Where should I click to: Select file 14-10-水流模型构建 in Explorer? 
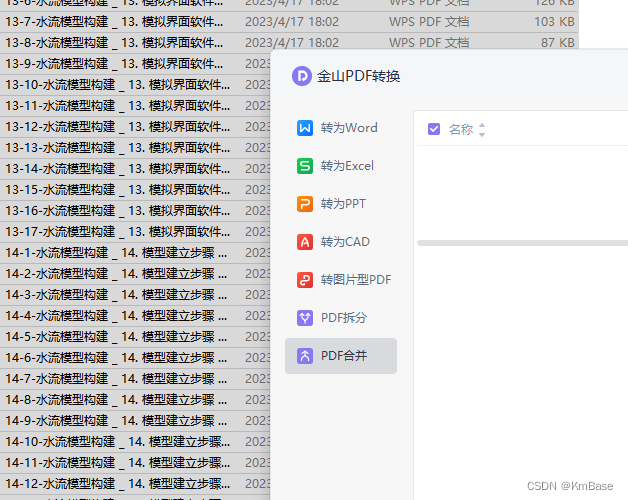point(117,442)
